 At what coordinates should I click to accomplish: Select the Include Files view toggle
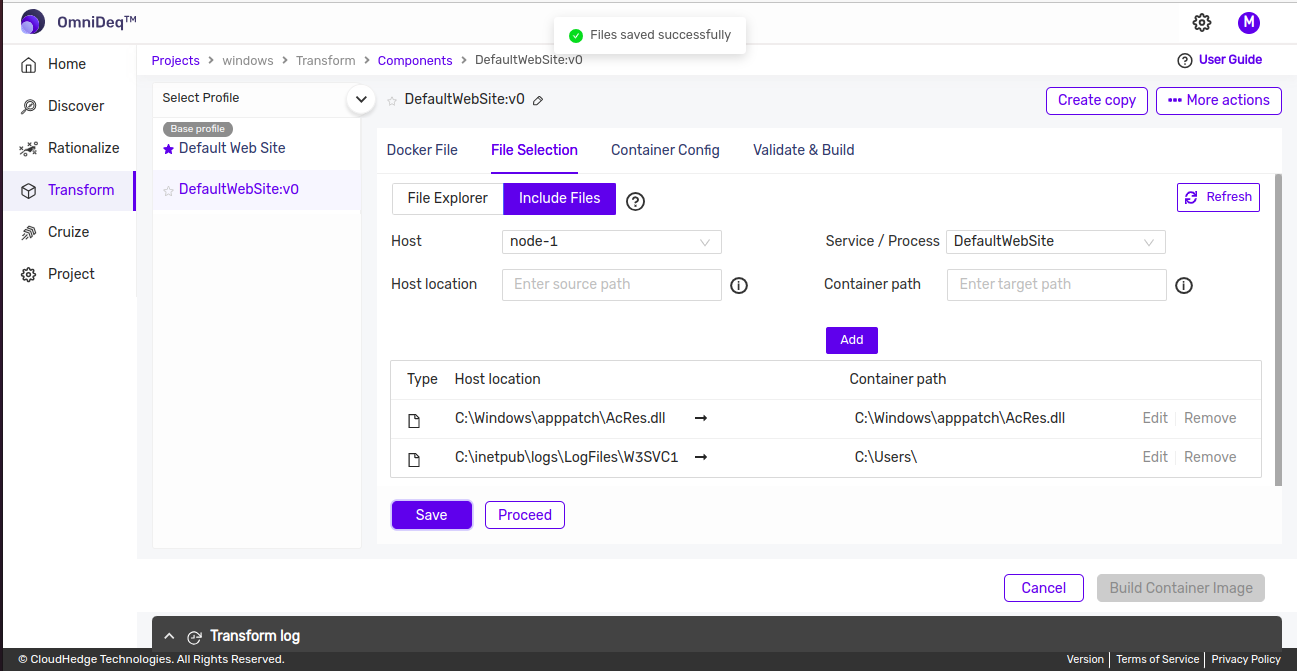click(559, 198)
